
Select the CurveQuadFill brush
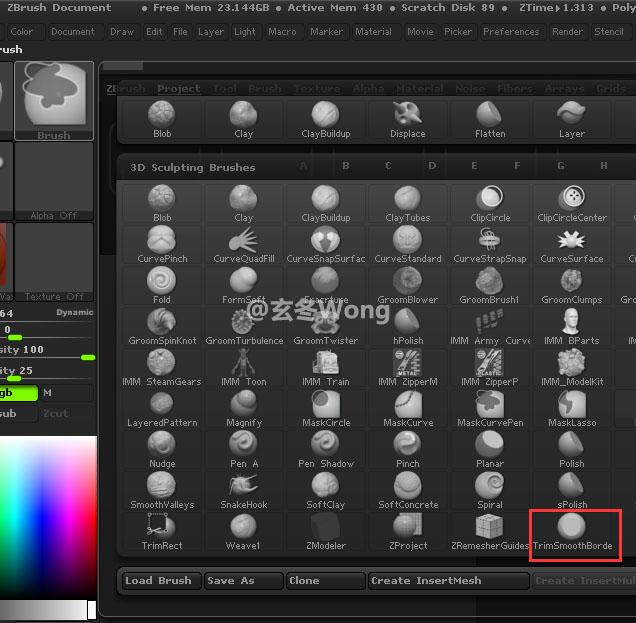click(244, 245)
